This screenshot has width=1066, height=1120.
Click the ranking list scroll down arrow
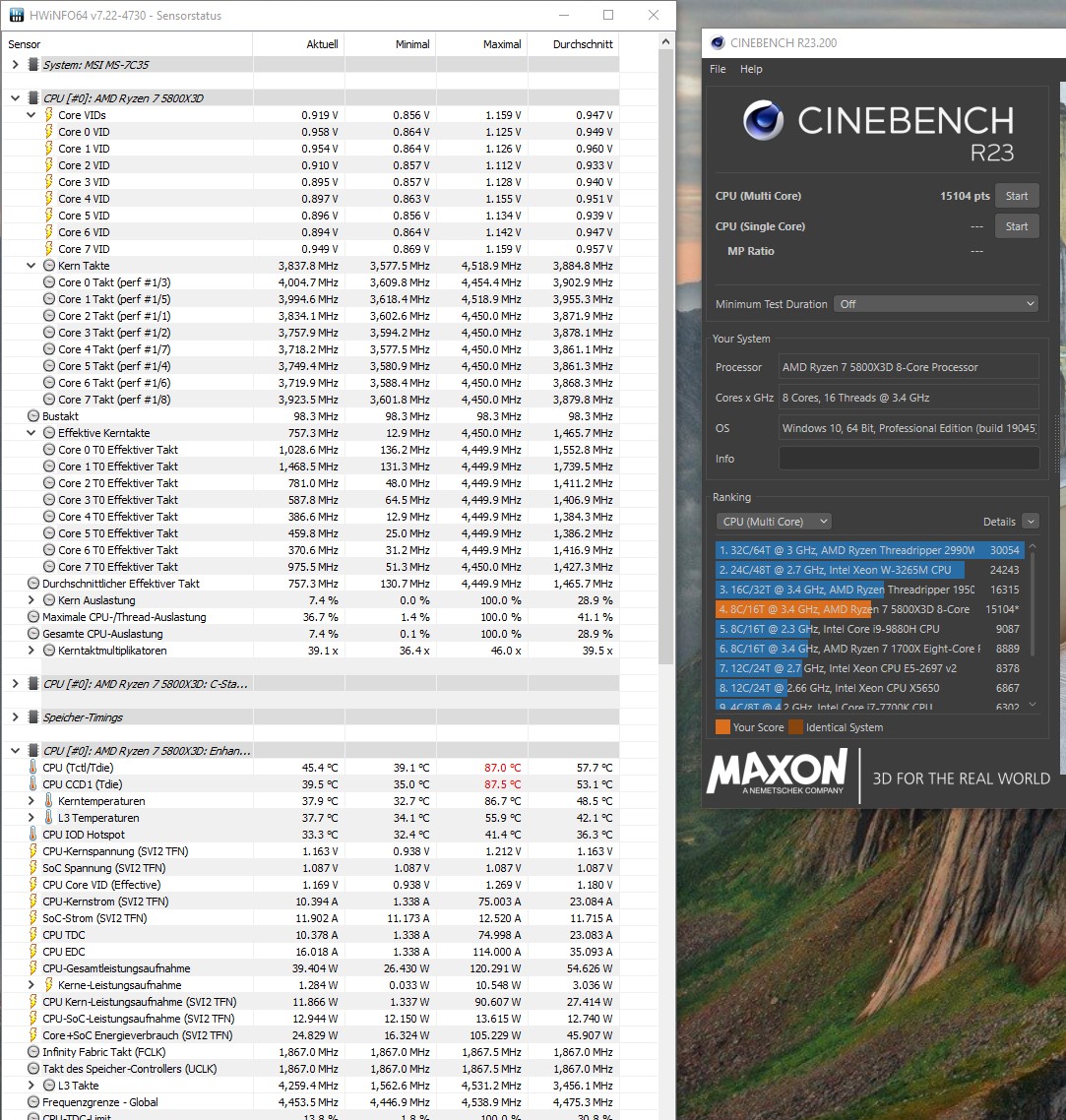(1033, 705)
